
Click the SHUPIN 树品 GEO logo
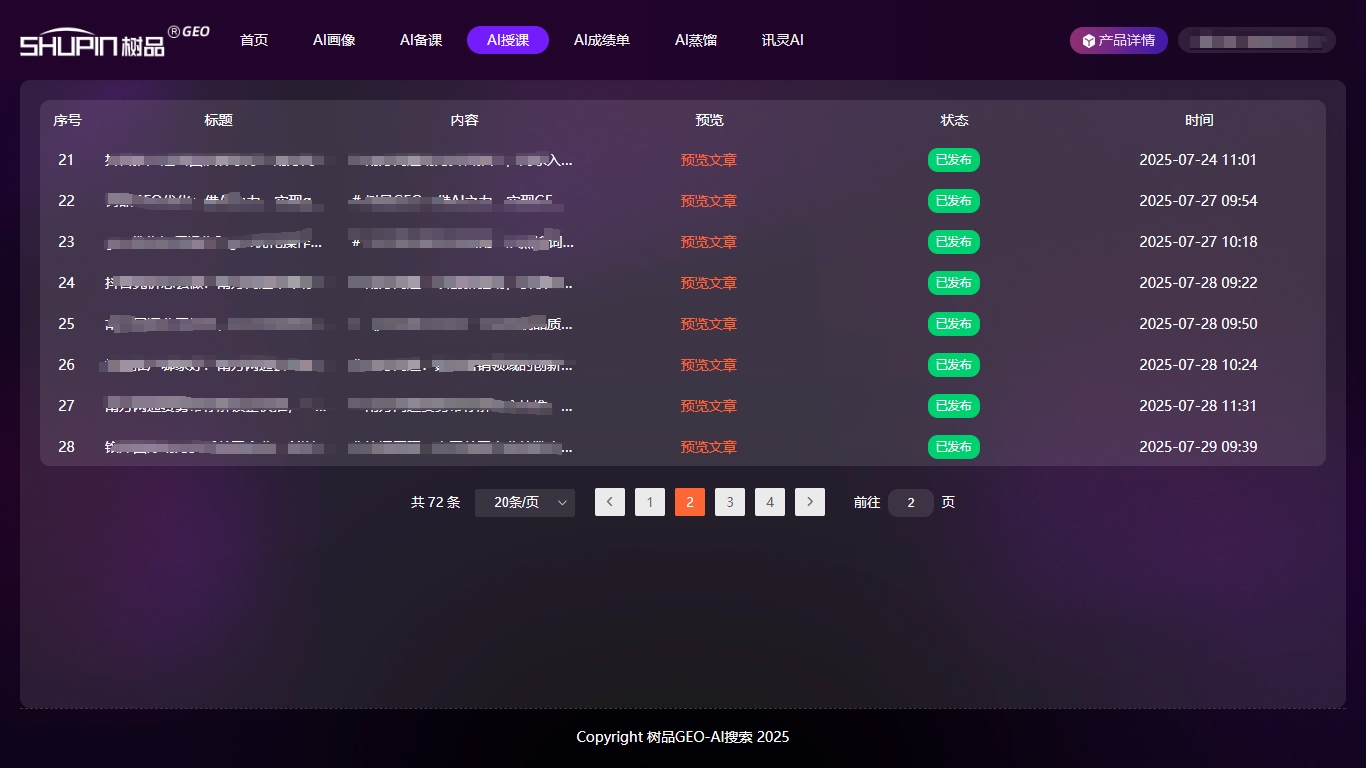click(x=113, y=41)
